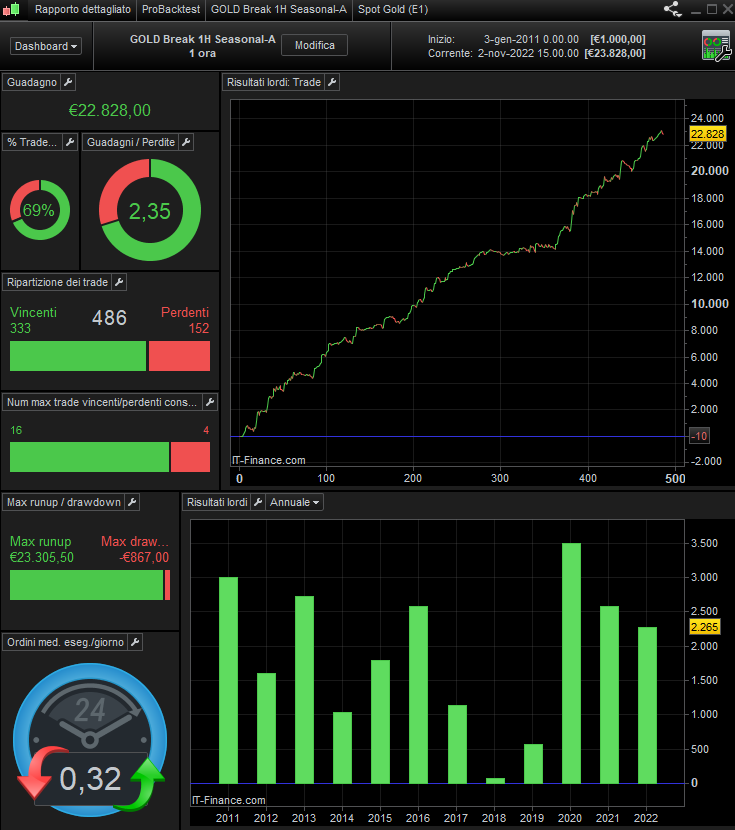Switch to Rapporto dettagliato tab
This screenshot has height=830, width=735.
click(83, 10)
